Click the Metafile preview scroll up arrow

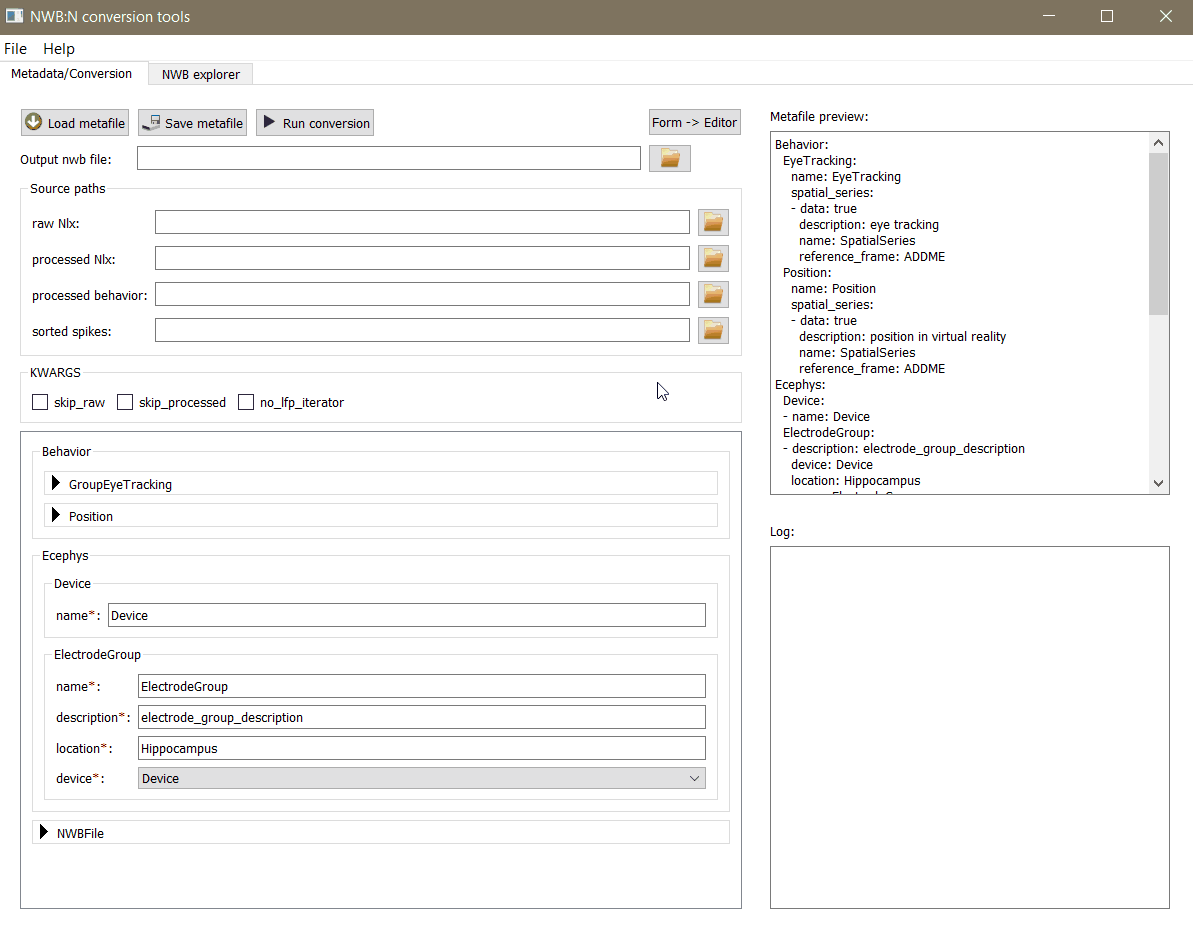click(x=1158, y=143)
